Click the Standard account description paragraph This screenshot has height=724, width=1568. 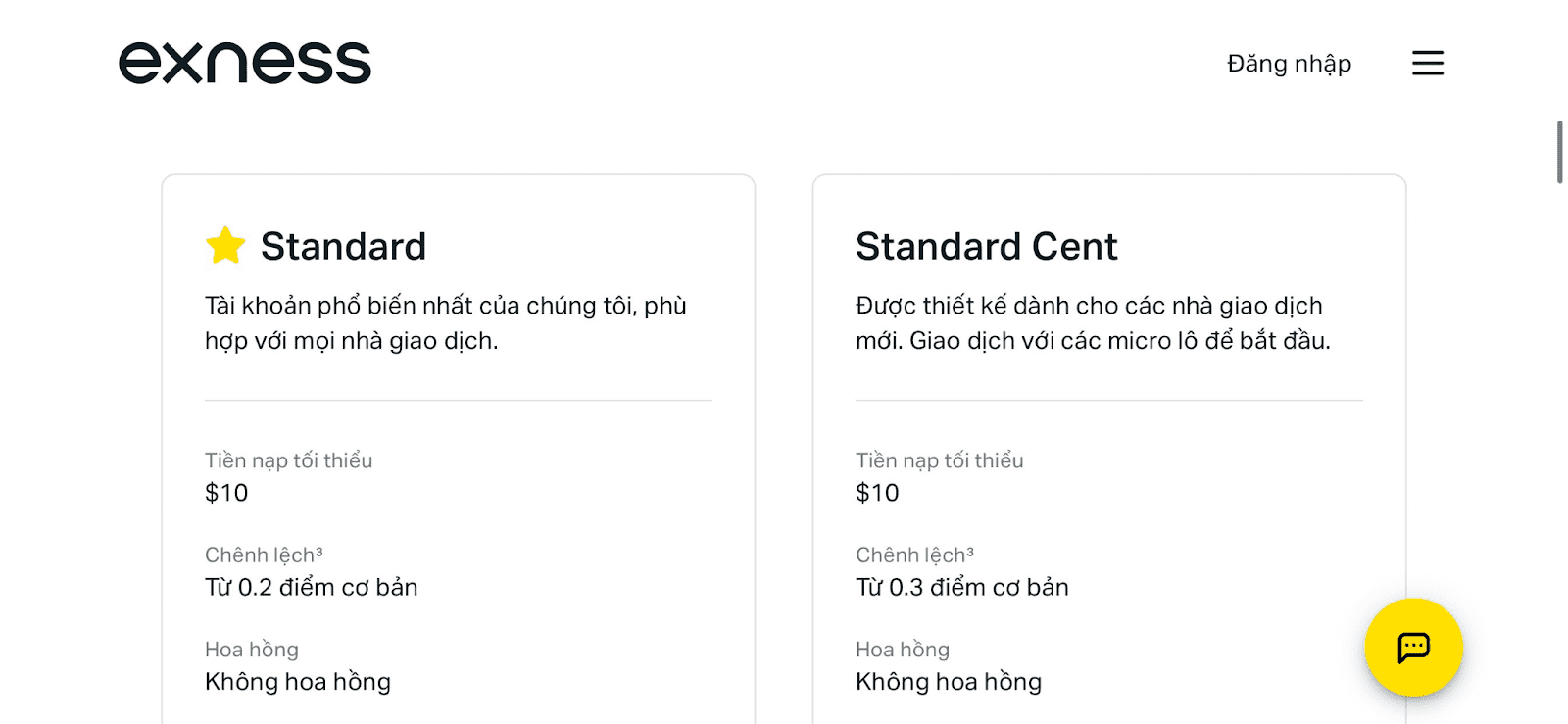446,323
